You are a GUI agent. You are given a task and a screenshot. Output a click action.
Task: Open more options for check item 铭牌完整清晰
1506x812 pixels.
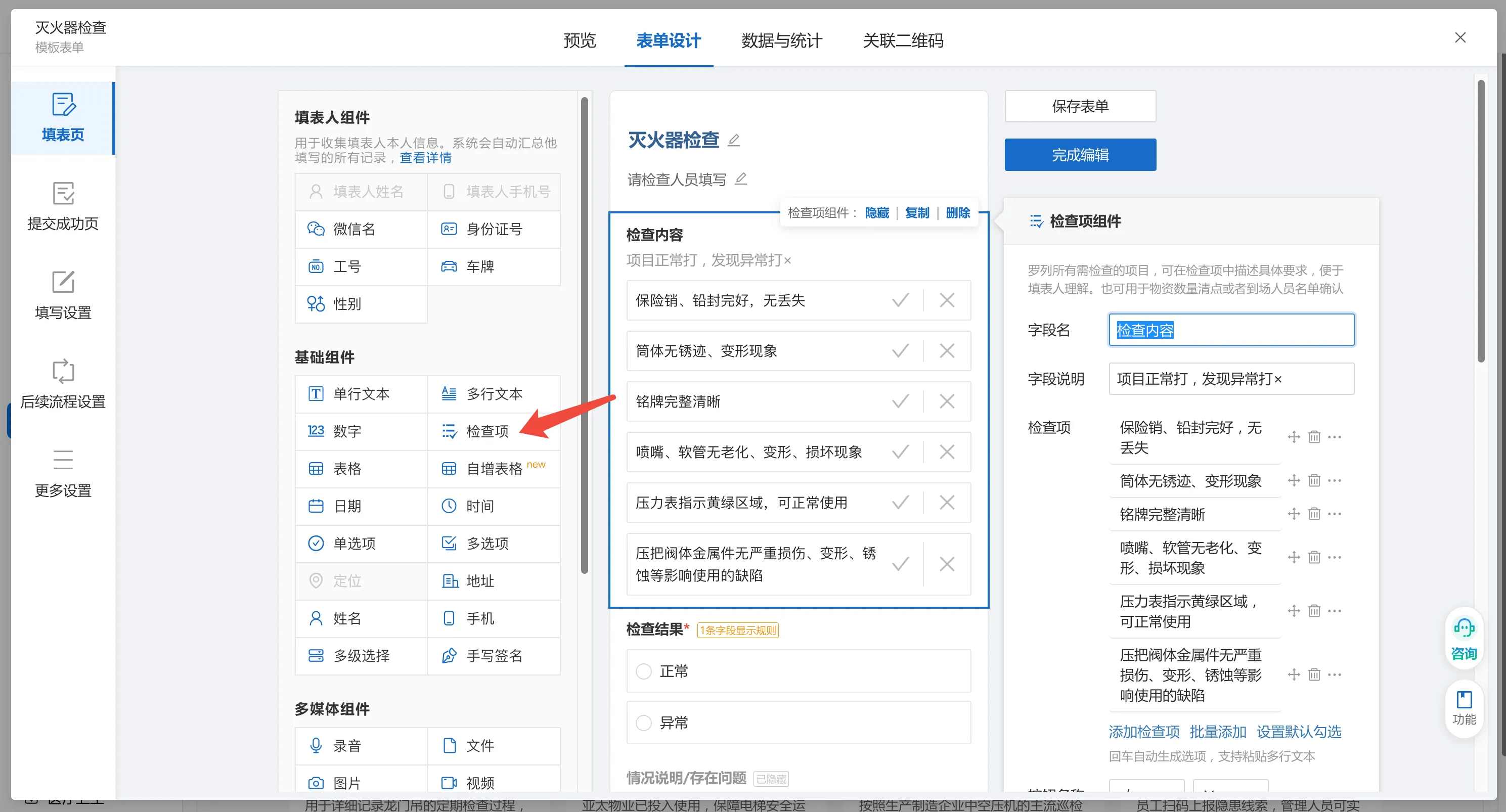[x=1335, y=514]
